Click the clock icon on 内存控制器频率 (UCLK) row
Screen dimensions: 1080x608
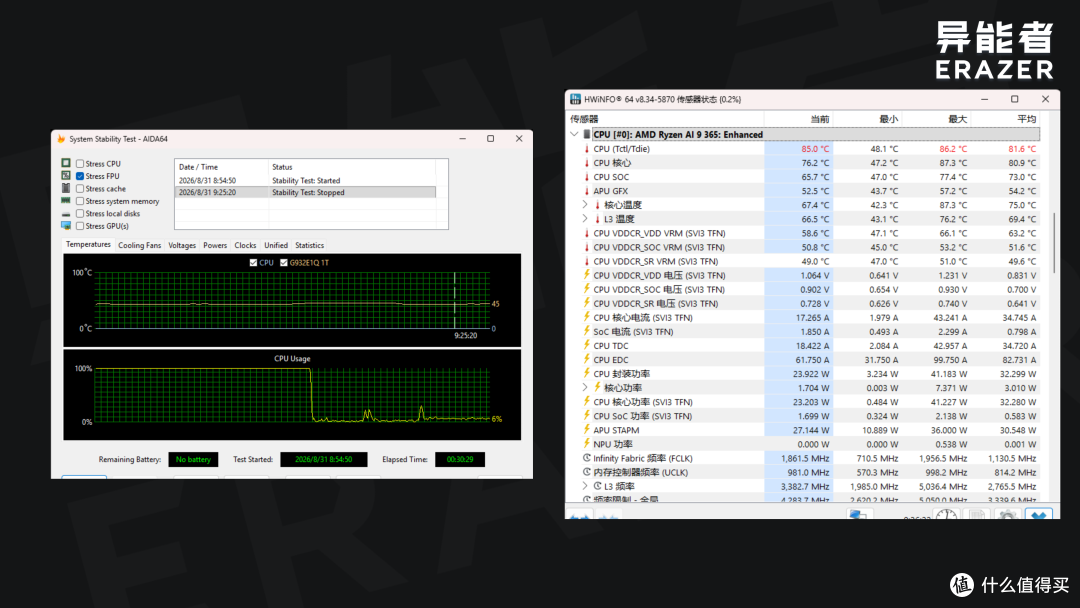tap(587, 472)
